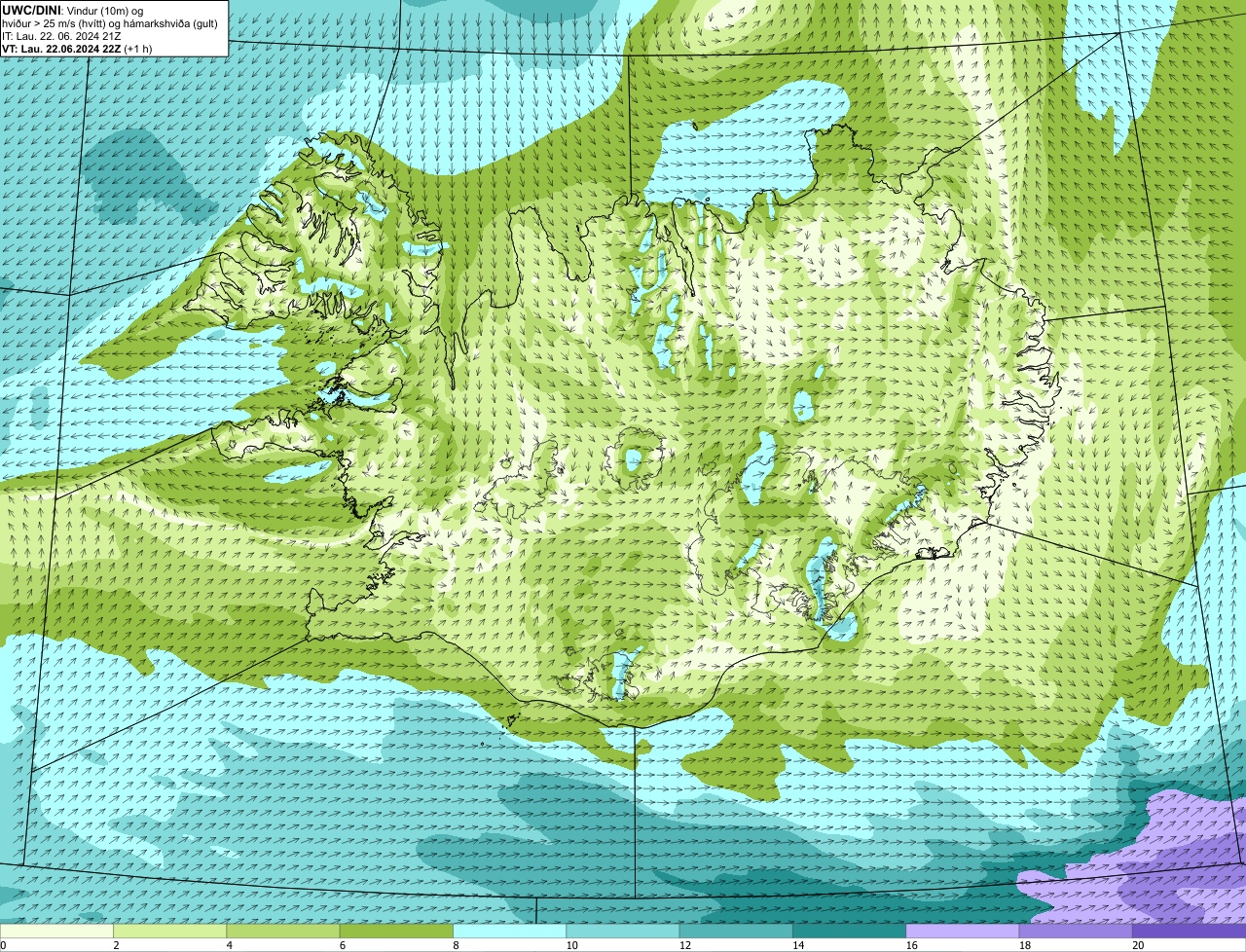The image size is (1246, 952).
Task: Click the legend scale label '16'
Action: (x=912, y=945)
